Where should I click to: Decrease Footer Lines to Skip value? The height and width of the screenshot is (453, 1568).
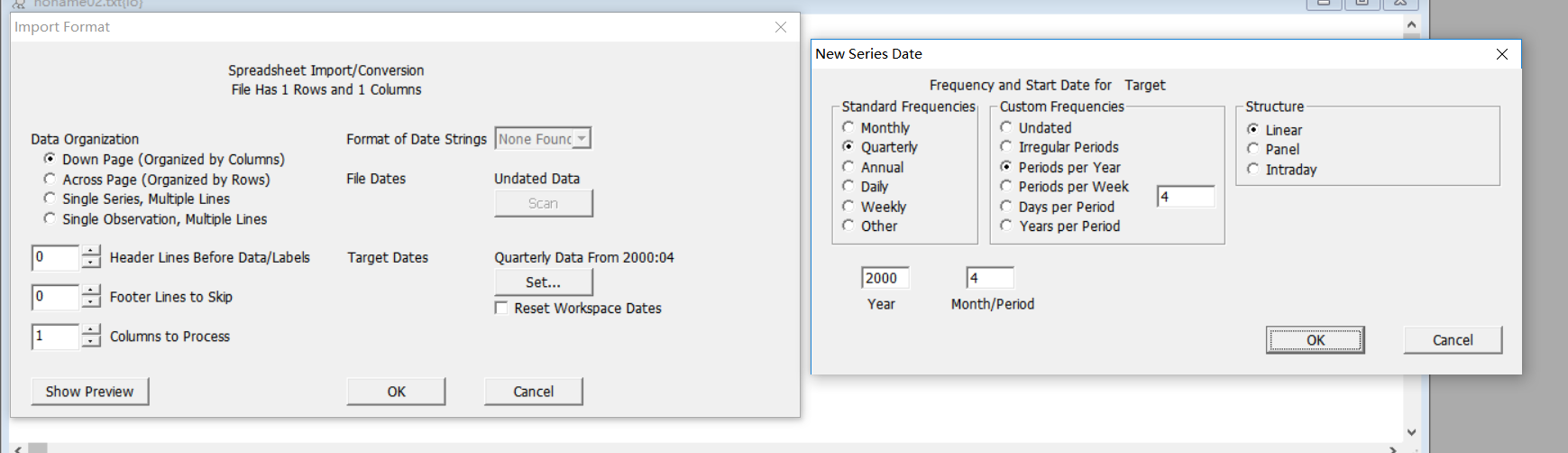pyautogui.click(x=91, y=302)
